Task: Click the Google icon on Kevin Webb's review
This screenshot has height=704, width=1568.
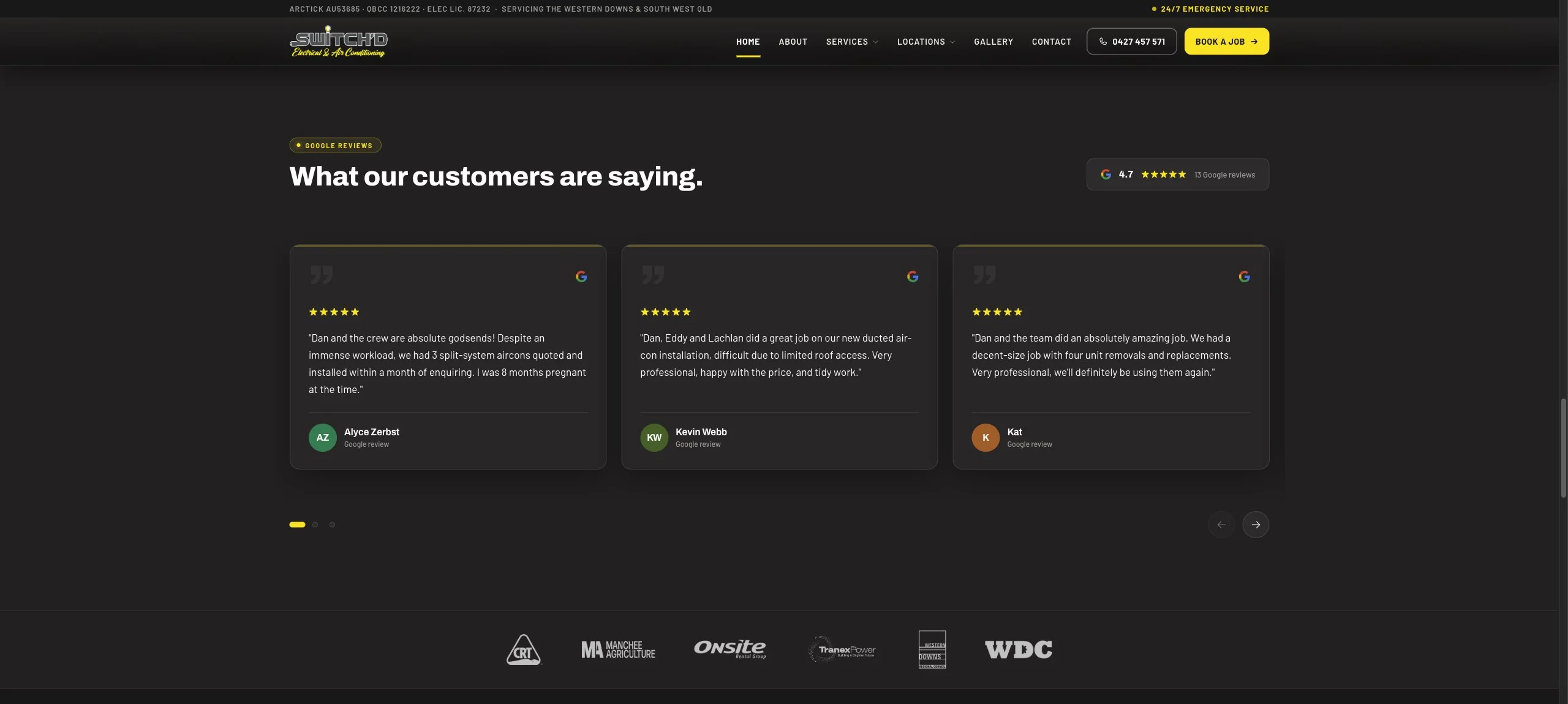Action: [913, 277]
